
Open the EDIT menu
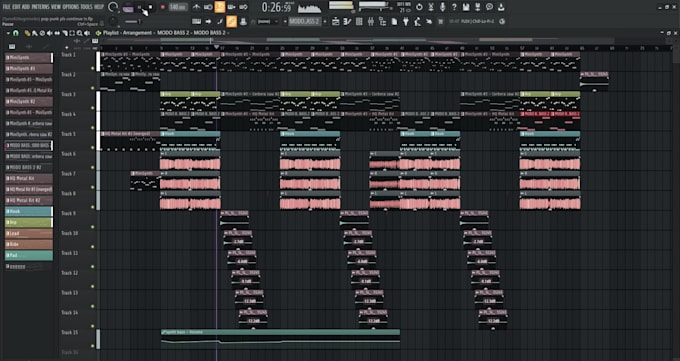[16, 7]
